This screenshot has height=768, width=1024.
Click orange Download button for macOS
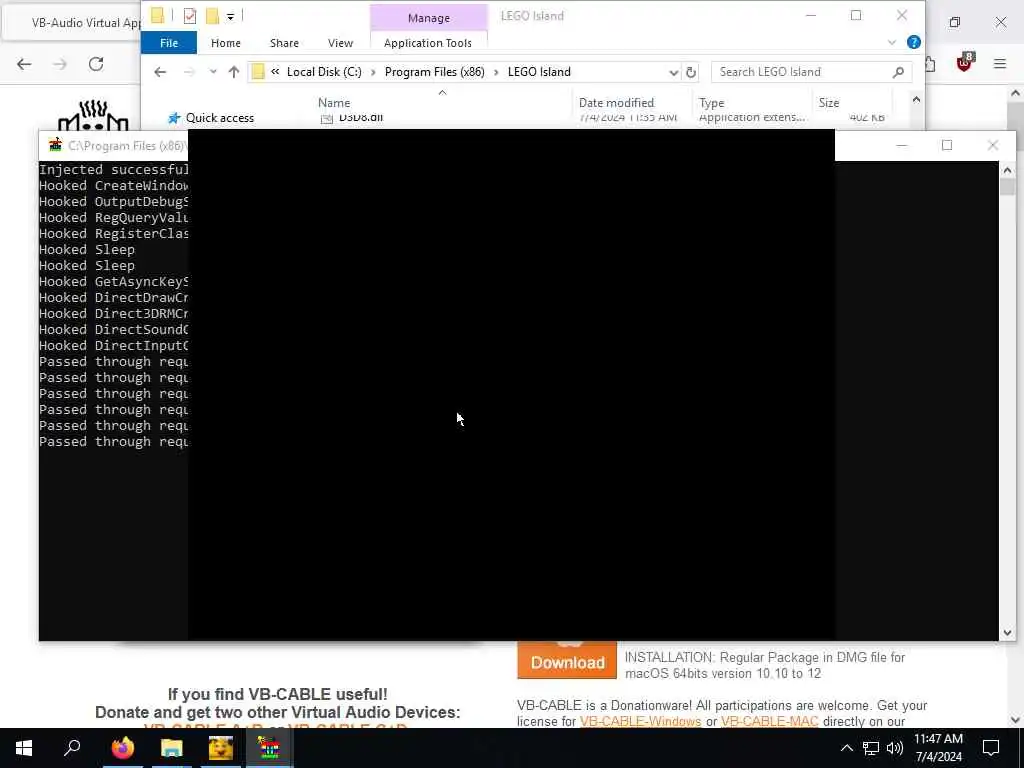[567, 660]
